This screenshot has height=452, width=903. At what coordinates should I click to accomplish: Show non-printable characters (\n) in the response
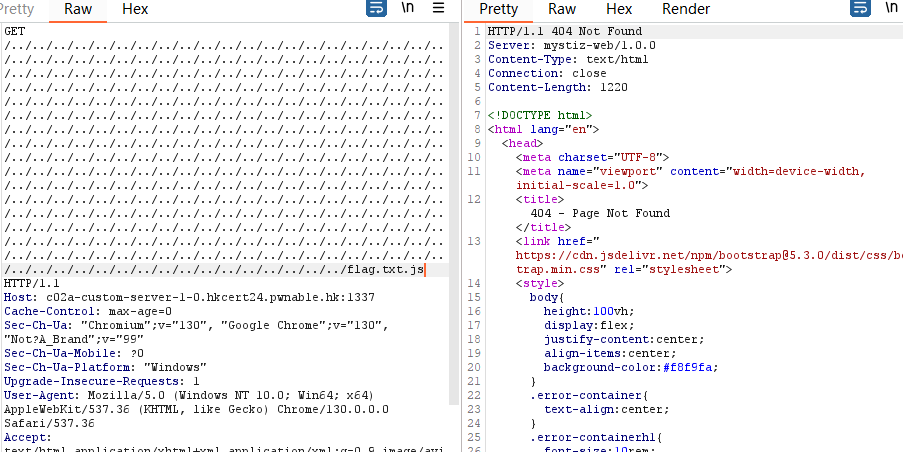tap(890, 9)
